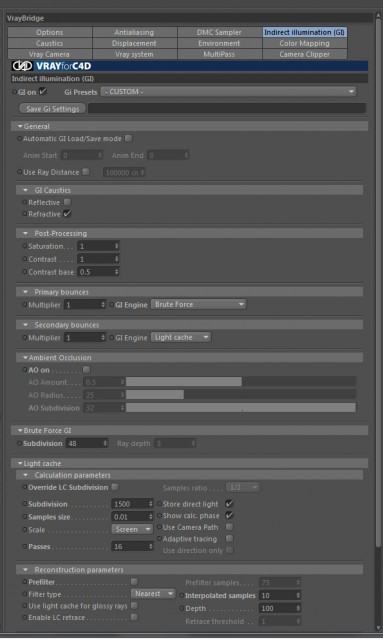Viewport: 383px width, 640px height.
Task: Open the Filter type Nearest dropdown
Action: coord(153,593)
